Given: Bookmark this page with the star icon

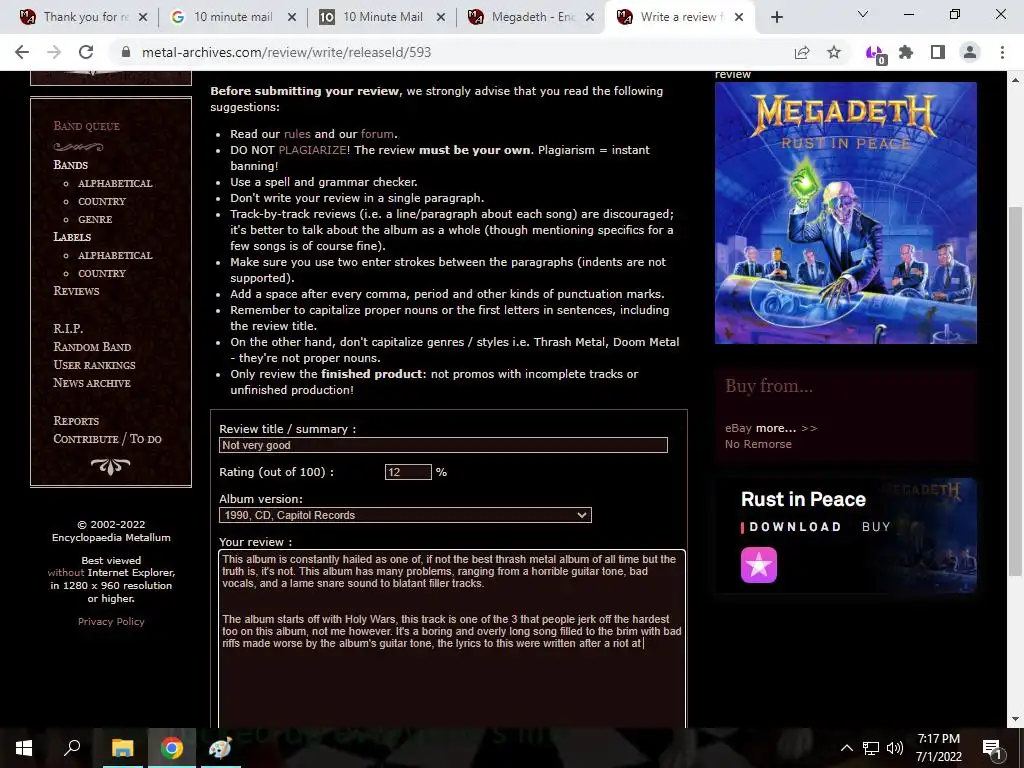Looking at the screenshot, I should [834, 52].
